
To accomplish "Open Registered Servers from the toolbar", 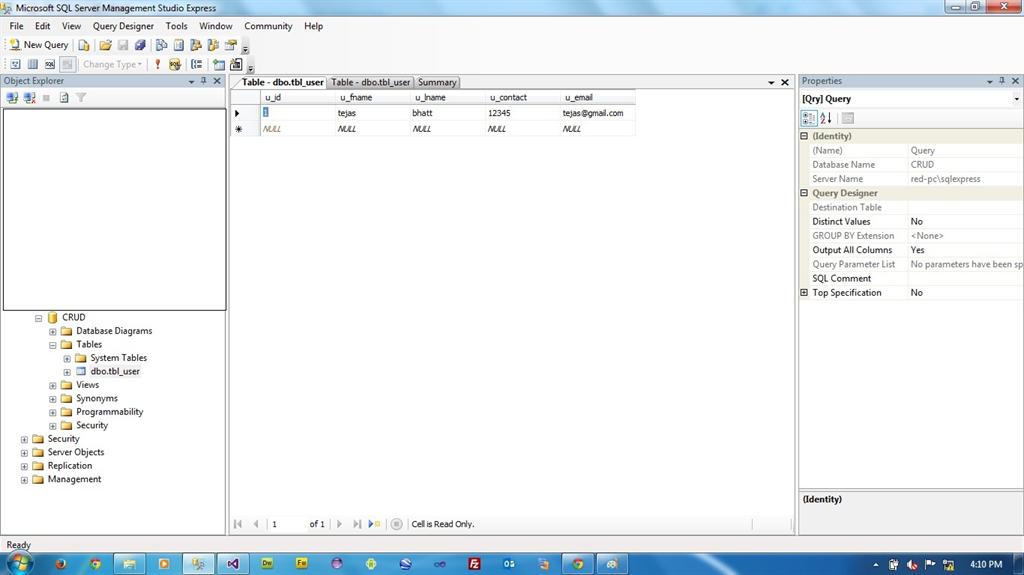I will tap(161, 45).
